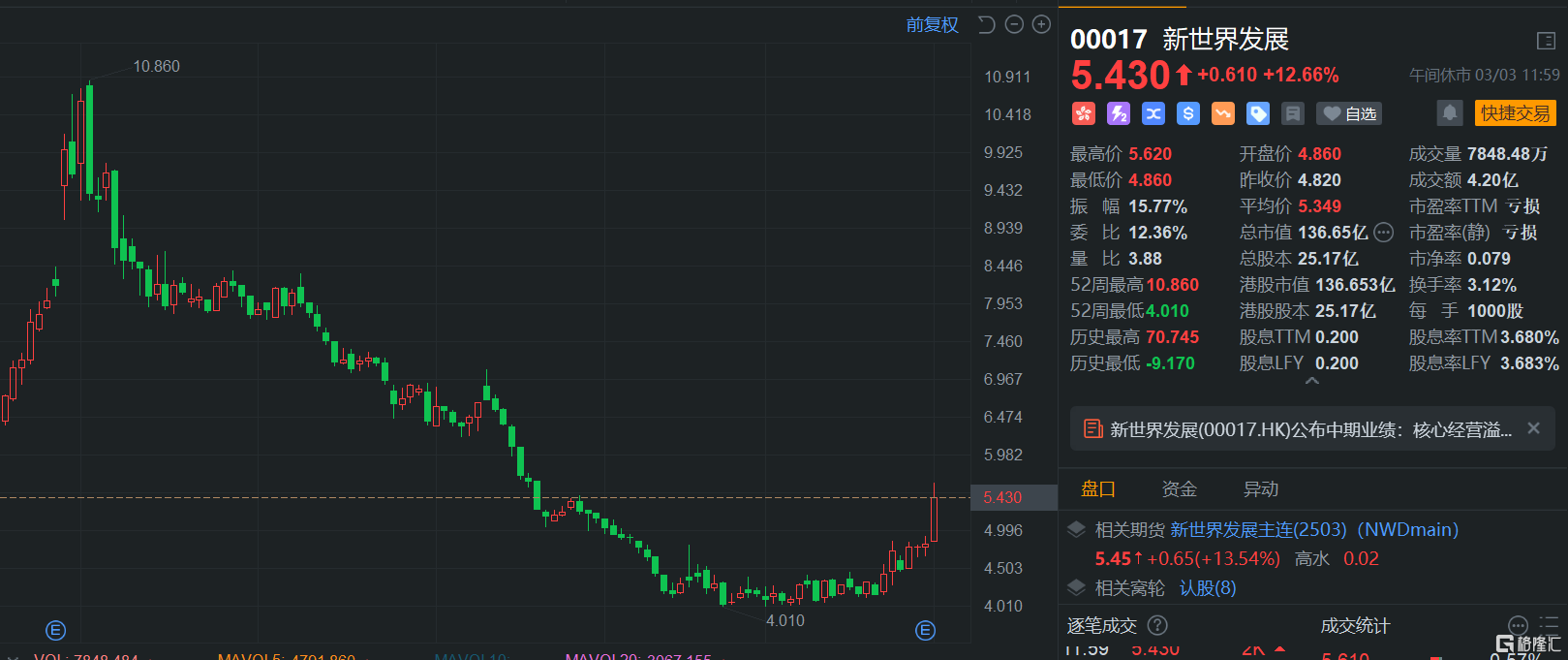
Task: Click the 4.010 low price label on chart
Action: [x=785, y=620]
